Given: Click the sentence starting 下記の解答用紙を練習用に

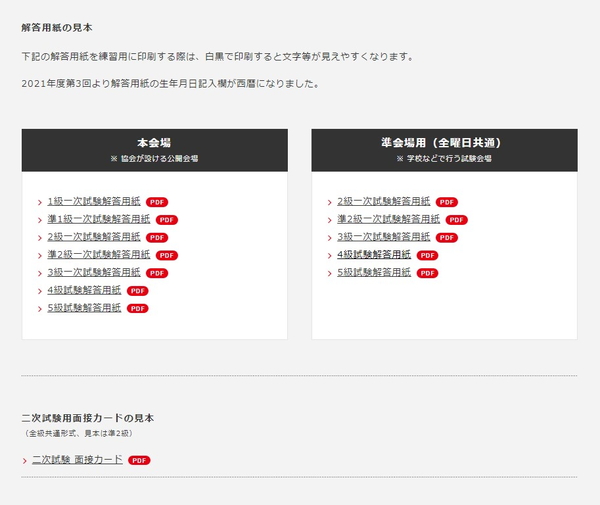Looking at the screenshot, I should [218, 57].
